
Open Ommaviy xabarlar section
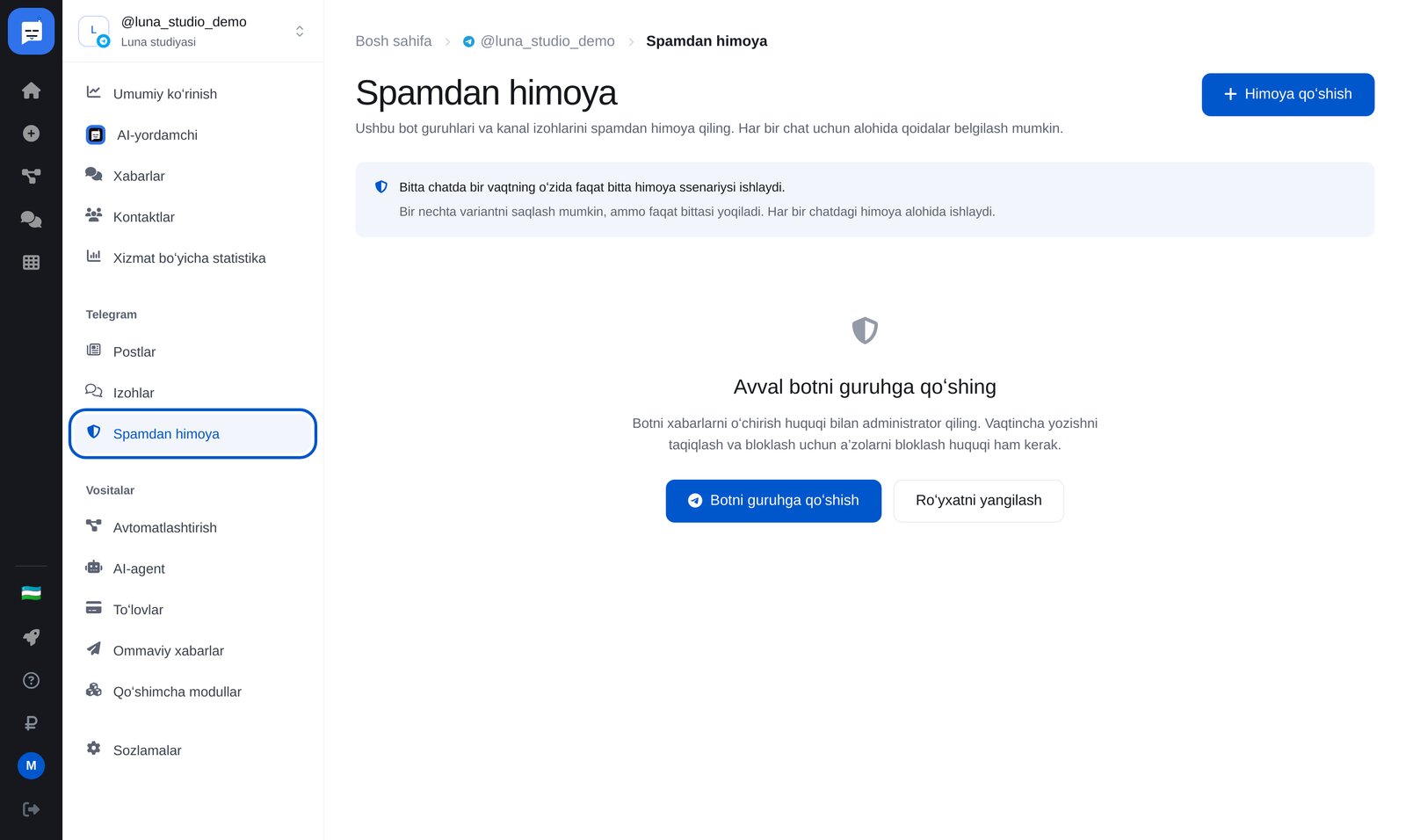point(193,650)
